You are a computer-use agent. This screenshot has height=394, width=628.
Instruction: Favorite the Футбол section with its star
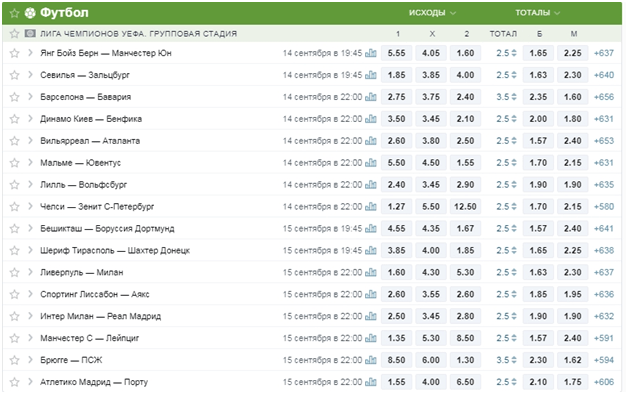click(x=14, y=13)
